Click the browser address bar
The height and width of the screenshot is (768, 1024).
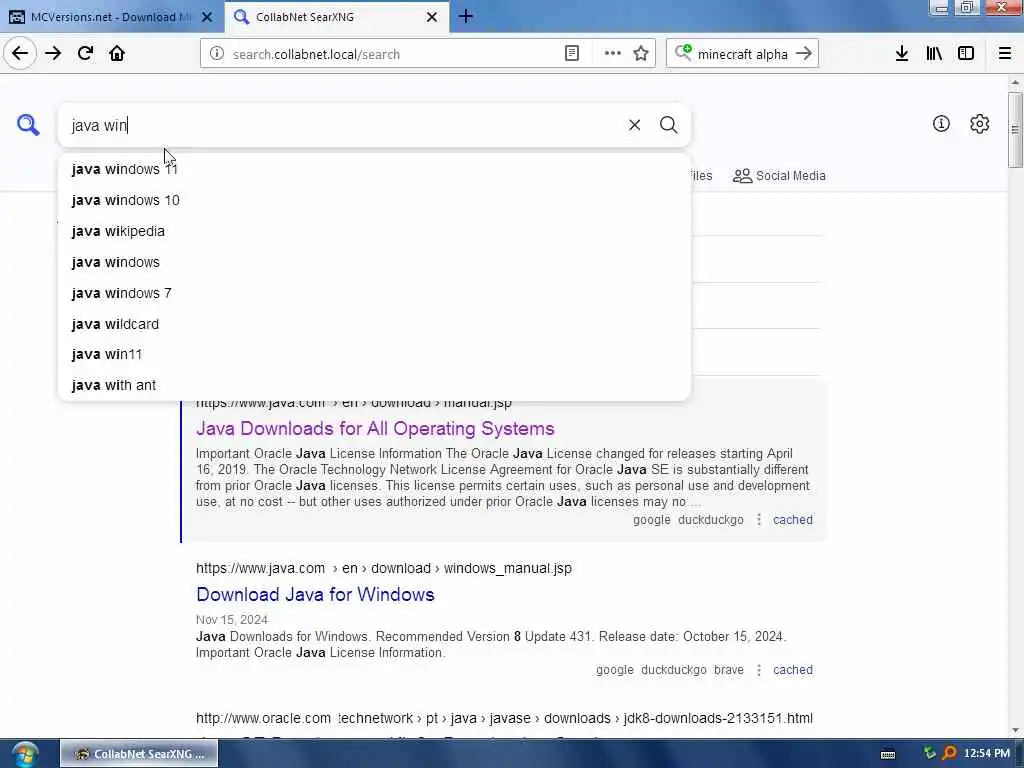392,54
